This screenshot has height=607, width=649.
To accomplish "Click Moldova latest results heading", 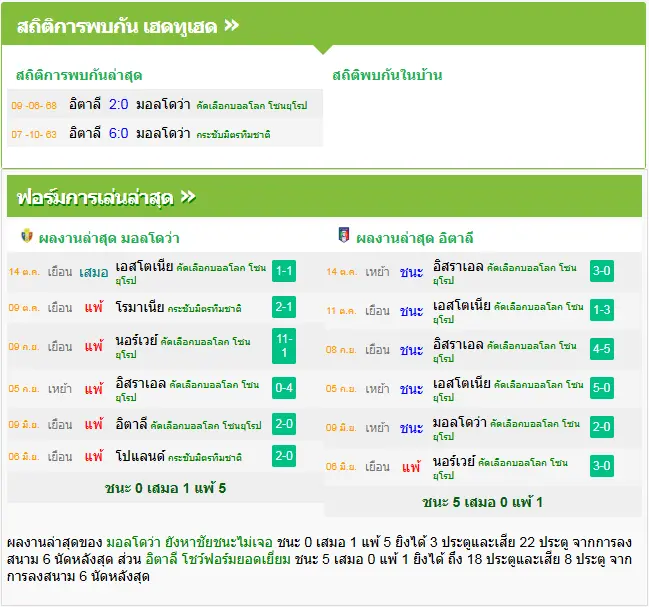I will click(x=109, y=238).
